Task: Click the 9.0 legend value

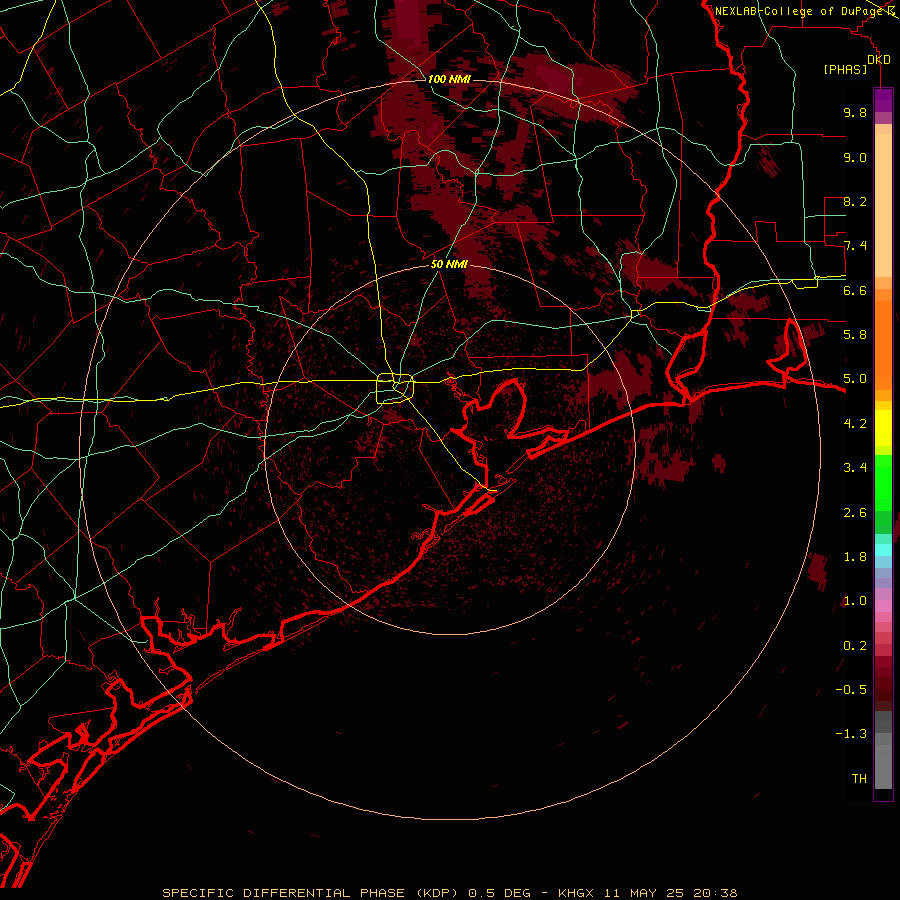Action: pyautogui.click(x=855, y=157)
